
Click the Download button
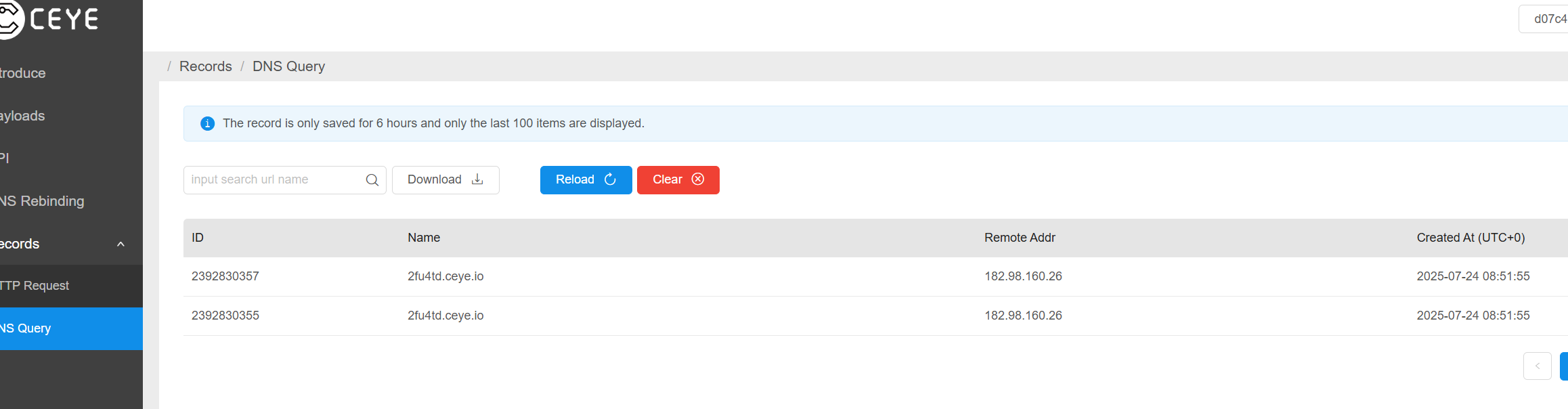[x=445, y=180]
